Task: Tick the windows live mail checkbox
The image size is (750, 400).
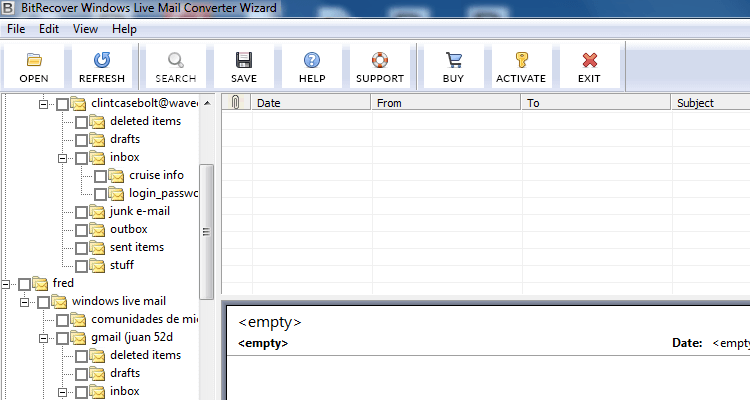Action: [44, 302]
